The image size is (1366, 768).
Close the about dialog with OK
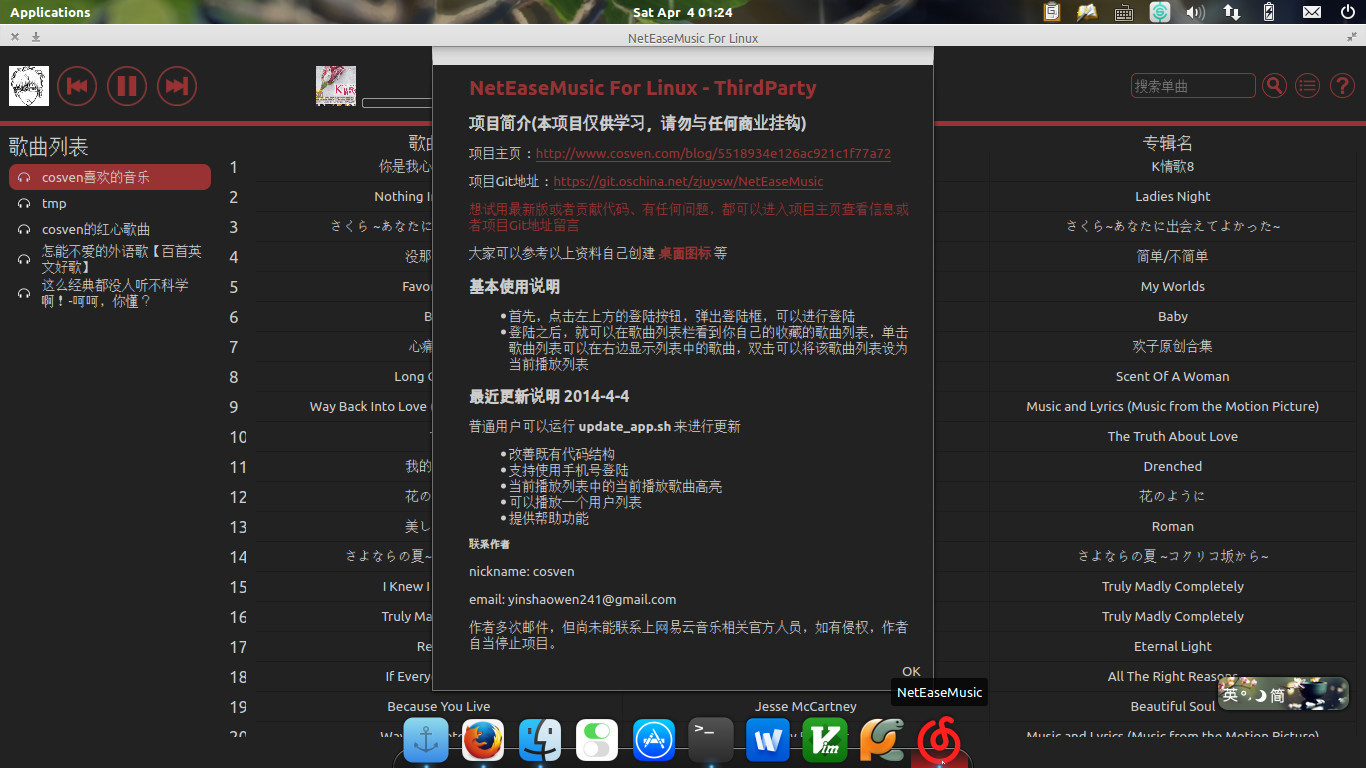click(911, 671)
